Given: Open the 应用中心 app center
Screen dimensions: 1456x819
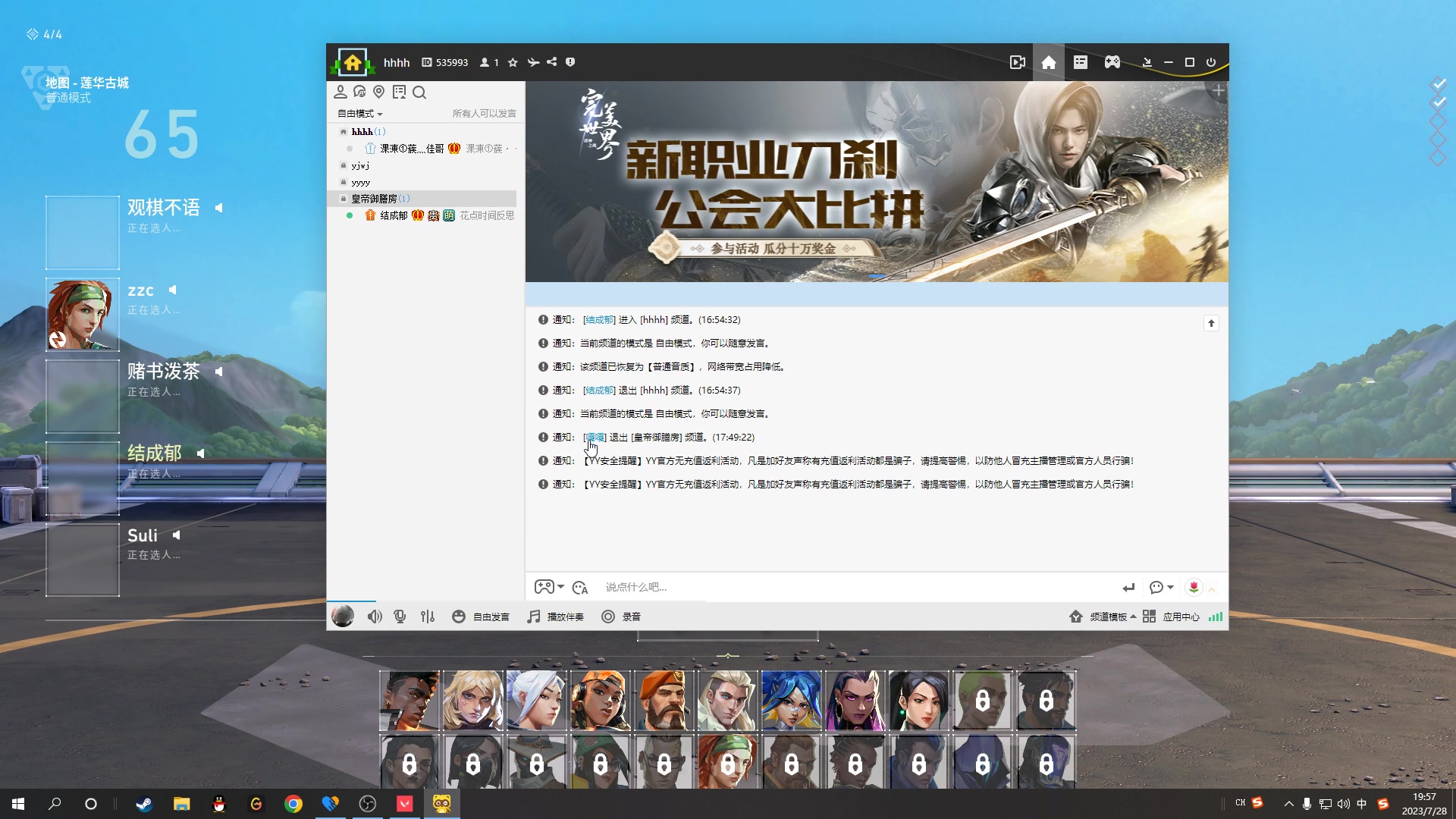Looking at the screenshot, I should click(1172, 617).
